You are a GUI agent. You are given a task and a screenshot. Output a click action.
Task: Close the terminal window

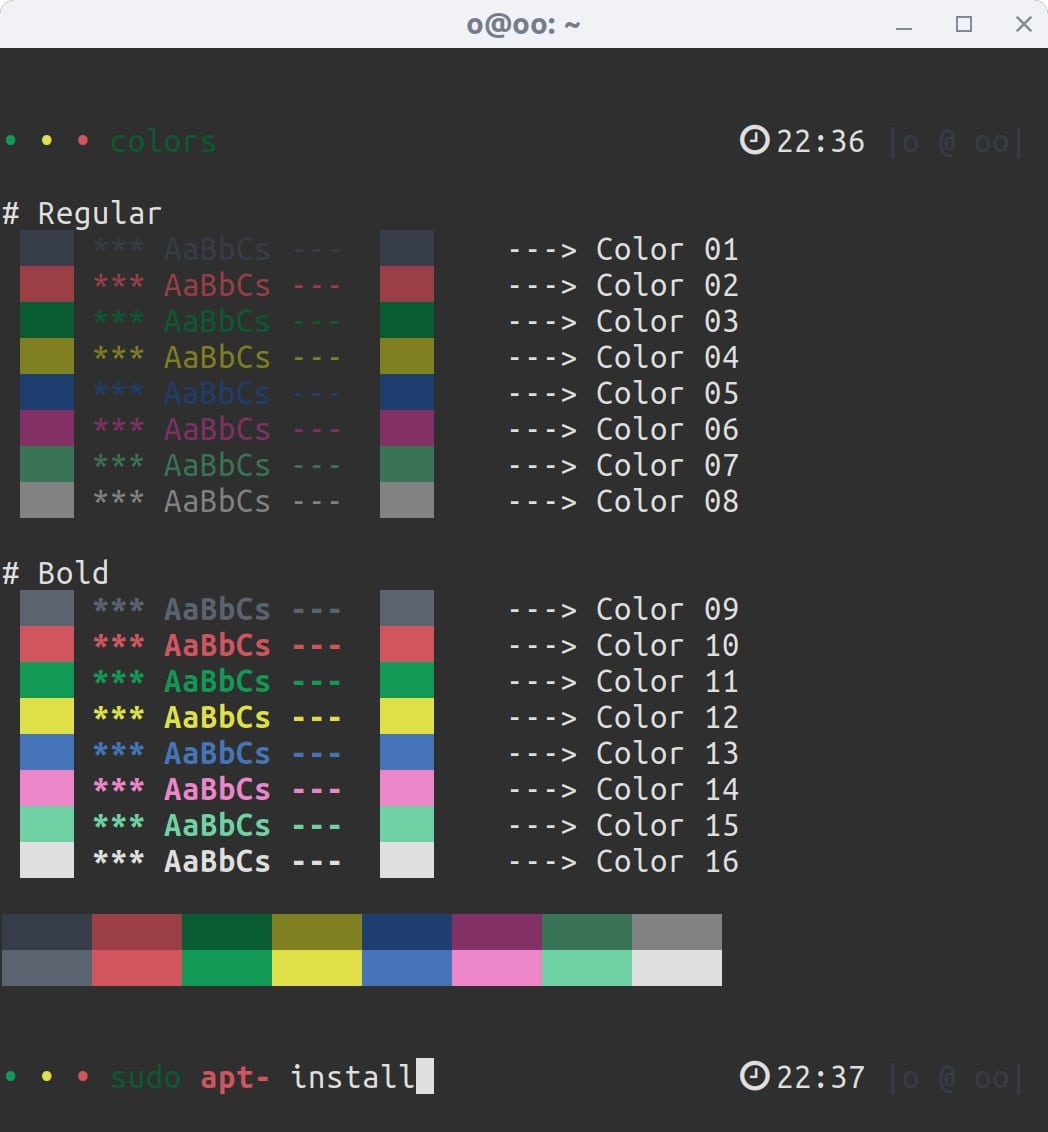click(x=1023, y=25)
